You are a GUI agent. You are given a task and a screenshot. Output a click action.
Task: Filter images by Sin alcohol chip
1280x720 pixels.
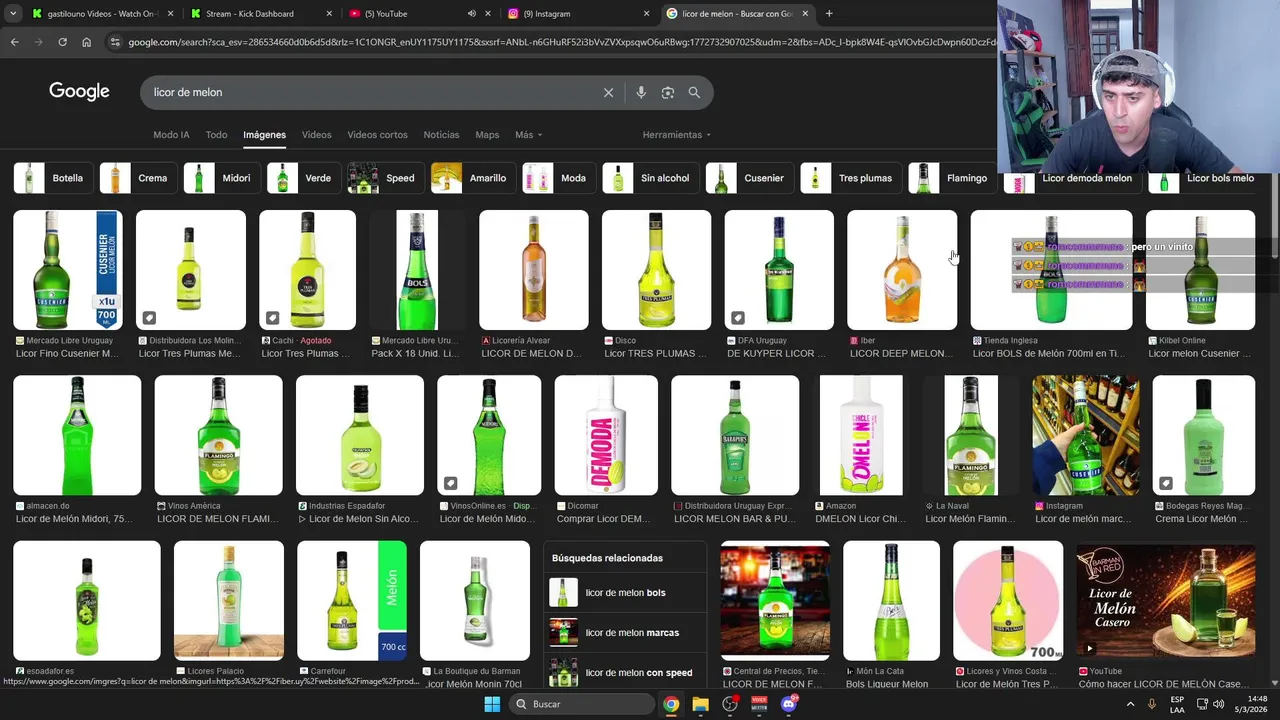652,178
